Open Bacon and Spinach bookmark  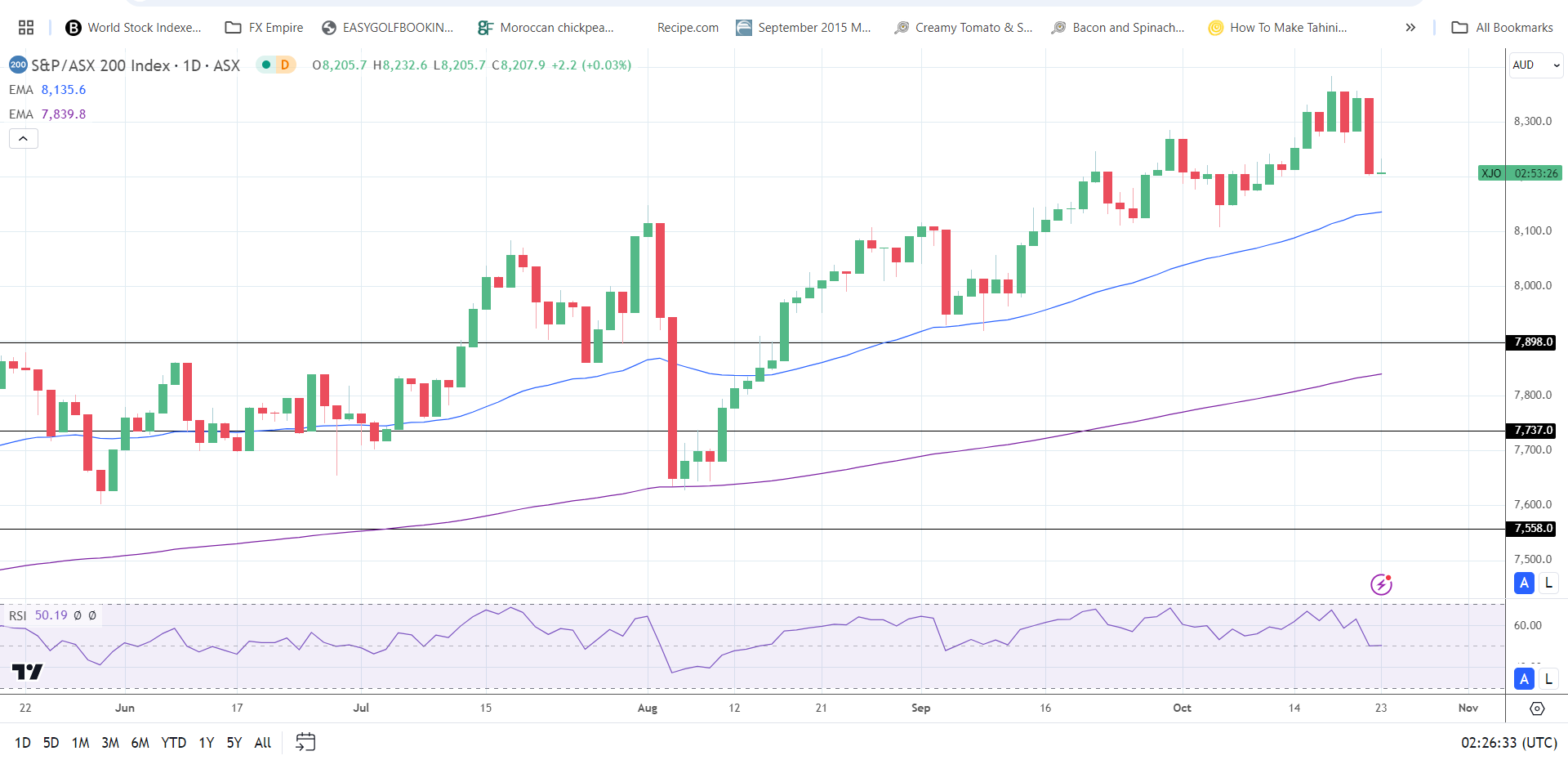point(1118,28)
